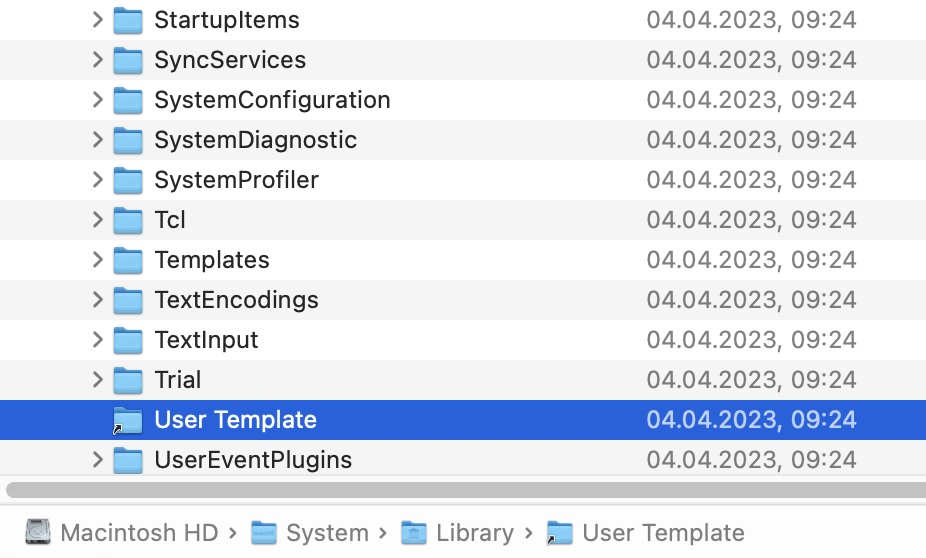Select the Tcl folder icon
Screen dimensions: 926x558
coord(128,220)
